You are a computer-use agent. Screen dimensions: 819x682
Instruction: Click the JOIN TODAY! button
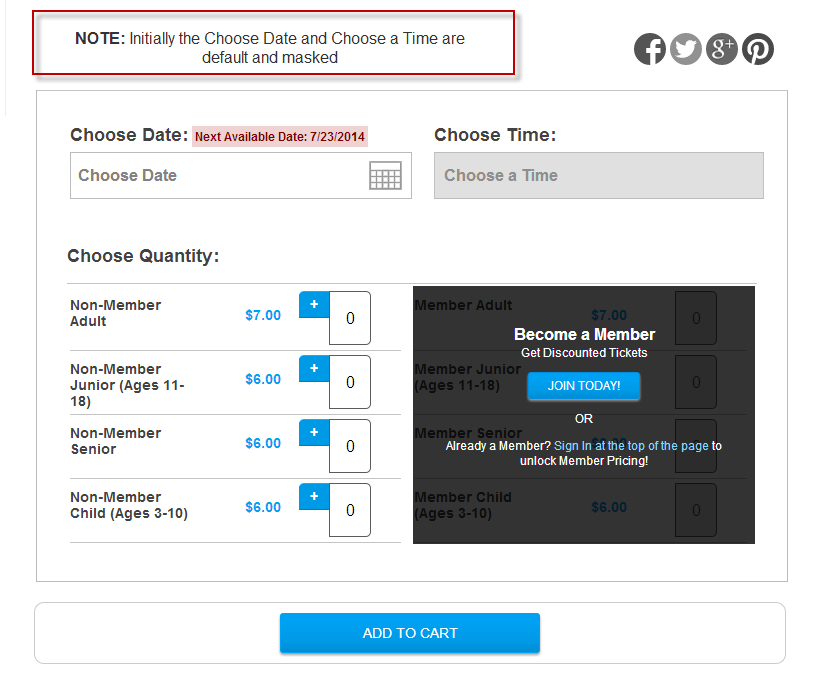(584, 386)
